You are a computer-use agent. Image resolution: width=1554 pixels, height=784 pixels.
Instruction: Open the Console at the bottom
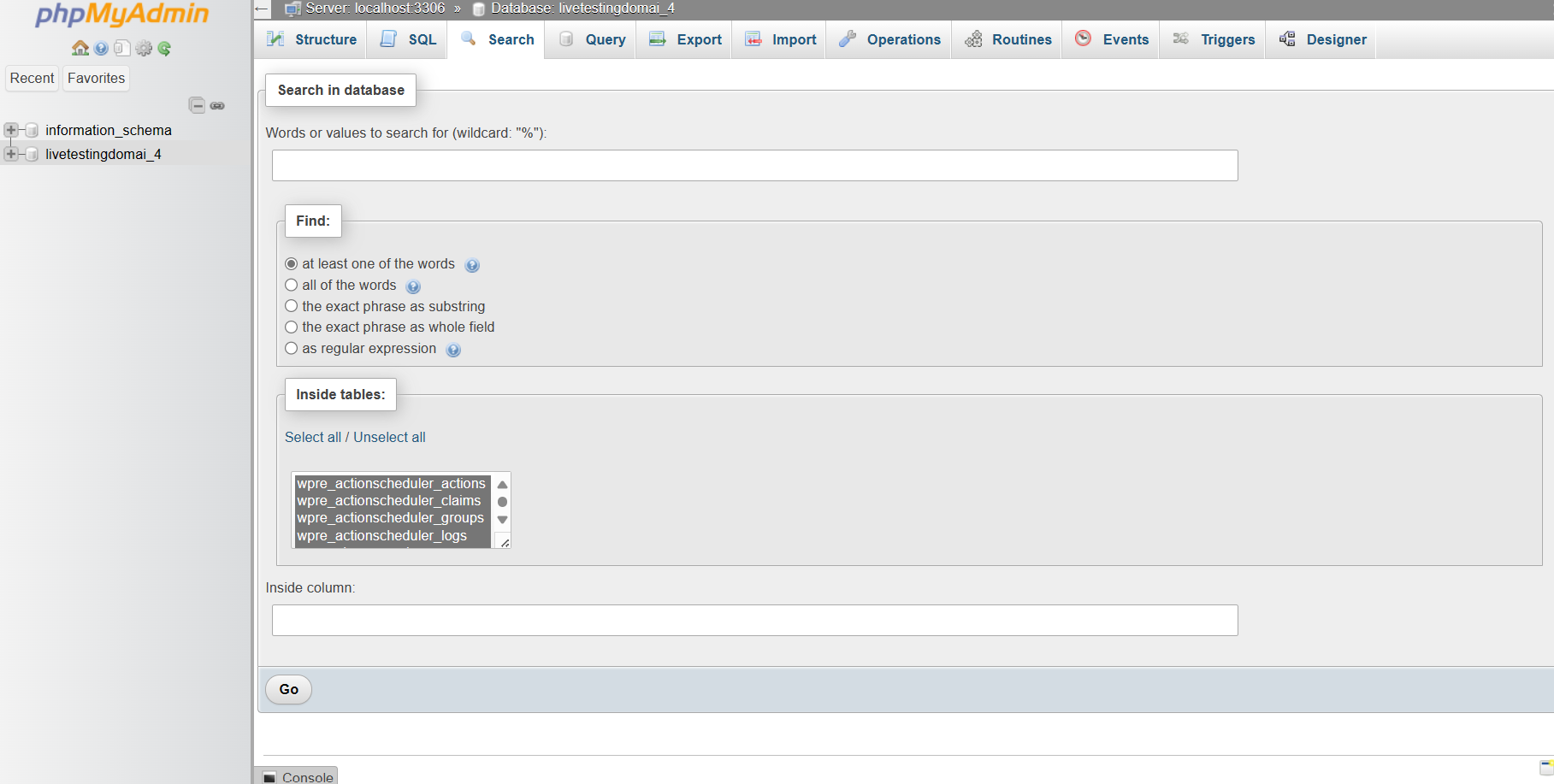[303, 776]
